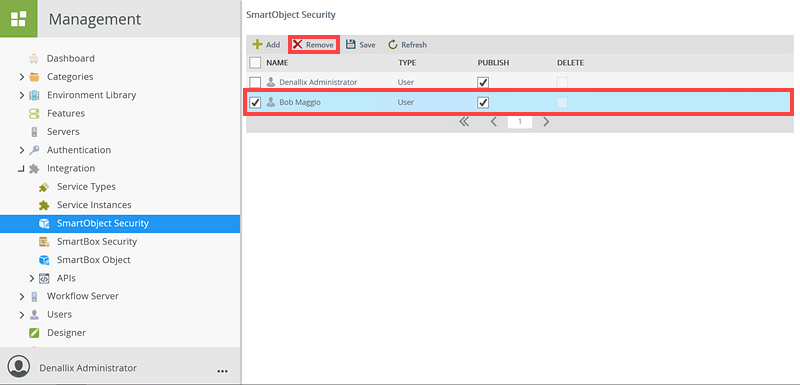Image resolution: width=800 pixels, height=385 pixels.
Task: Click the Denallix Administrator avatar icon
Action: click(x=19, y=367)
